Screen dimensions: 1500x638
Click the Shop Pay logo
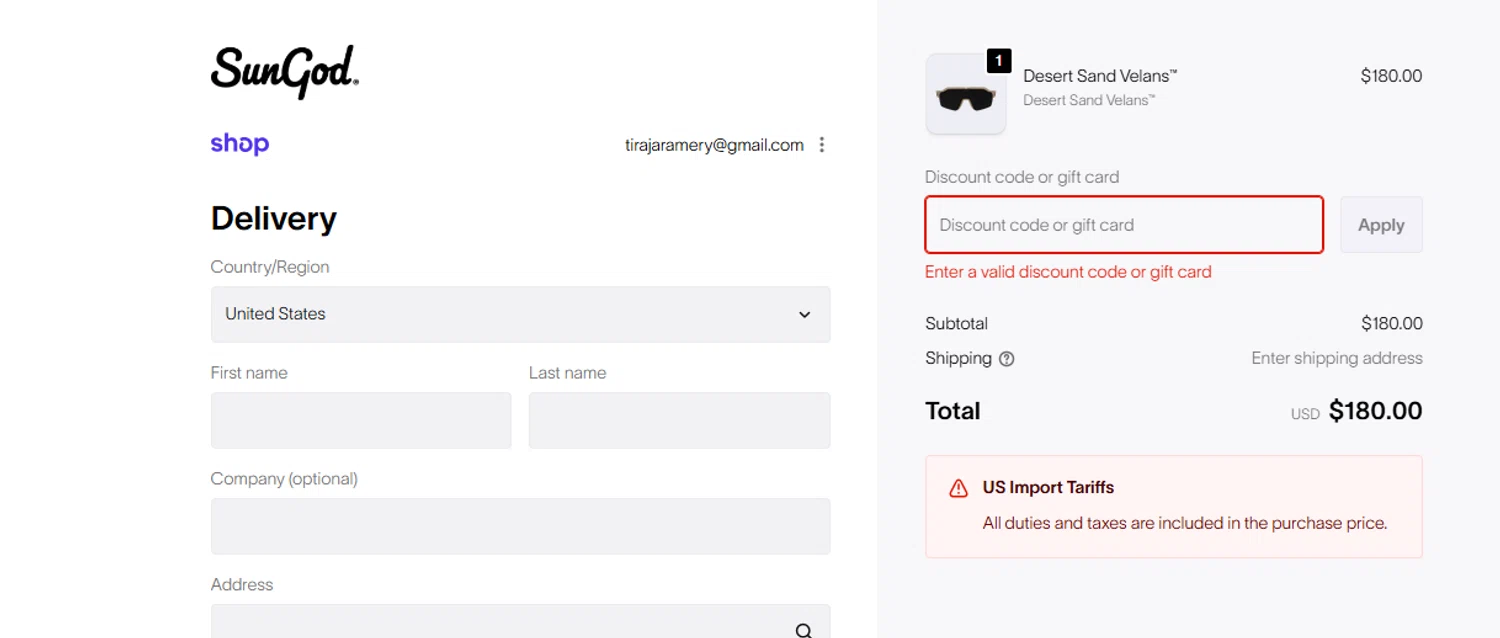[x=240, y=144]
